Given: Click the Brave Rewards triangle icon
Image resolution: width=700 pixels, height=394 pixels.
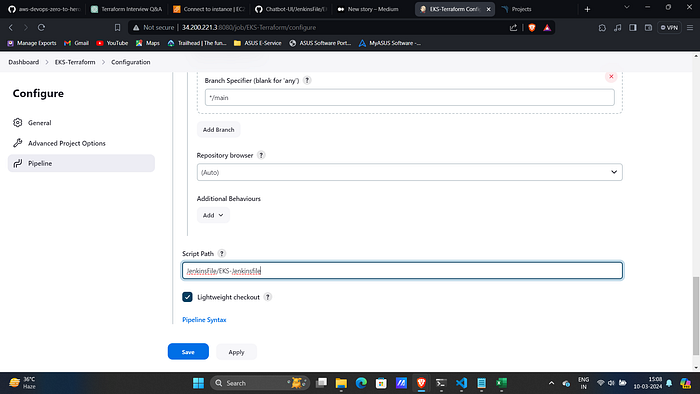Looking at the screenshot, I should click(547, 28).
